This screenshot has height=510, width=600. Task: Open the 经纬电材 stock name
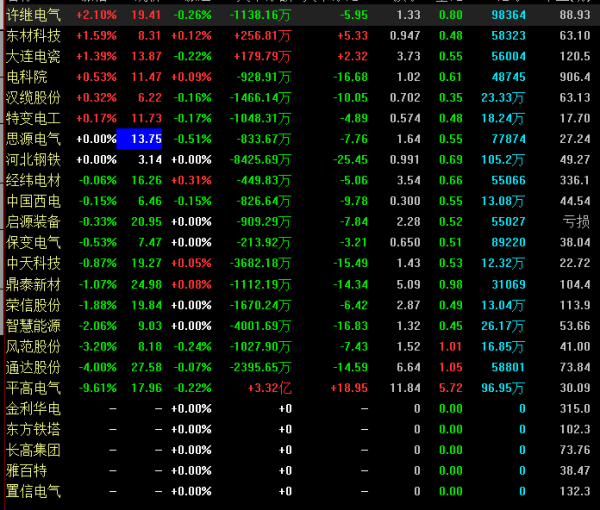[33, 181]
